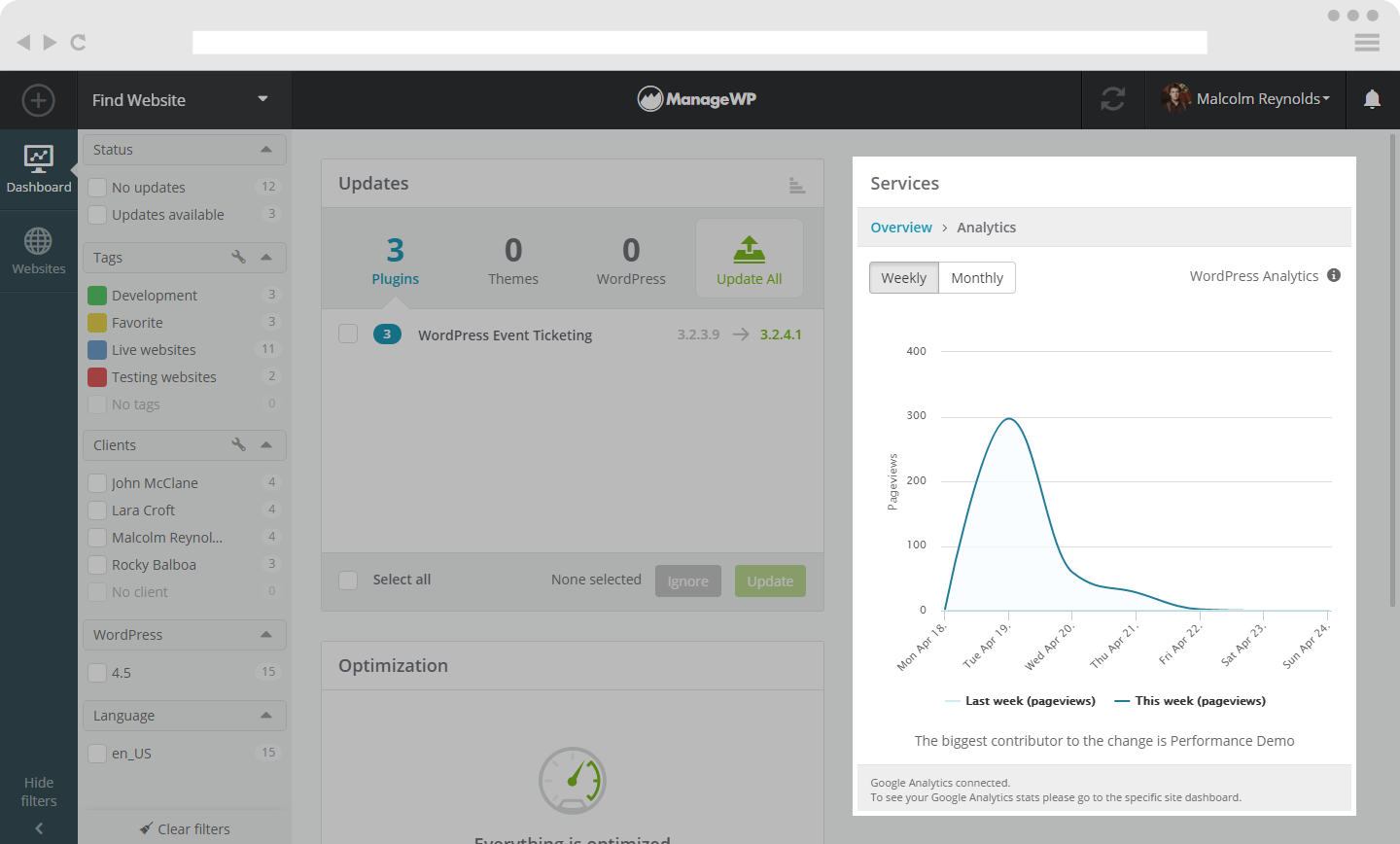Reload the page in browser

(79, 42)
